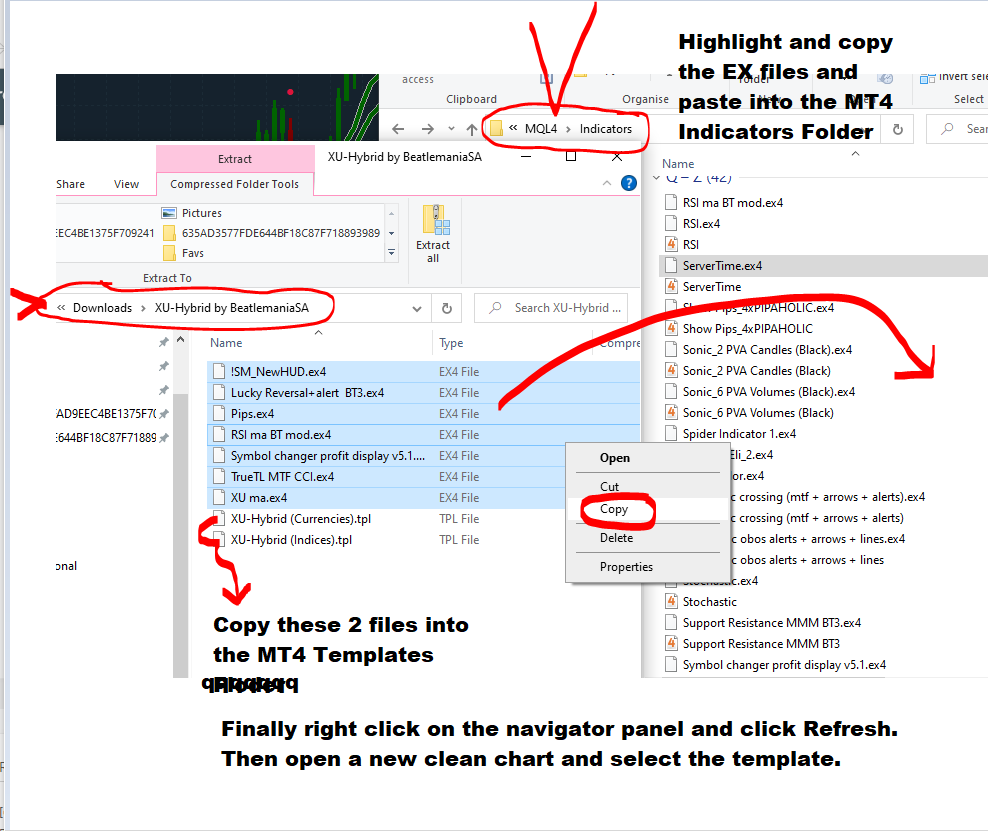The image size is (988, 831).
Task: Click file icon of !SM_NewHUD.ex4
Action: (x=219, y=372)
